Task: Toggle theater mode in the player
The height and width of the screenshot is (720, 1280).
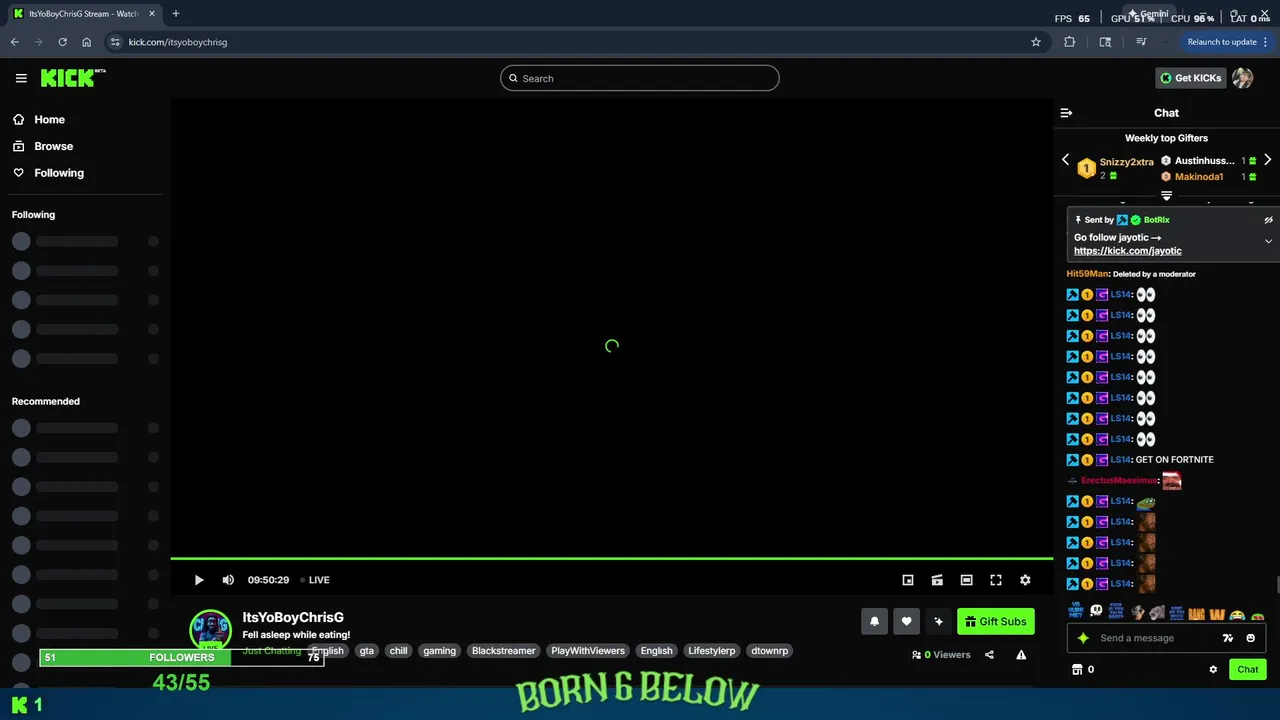Action: click(966, 580)
